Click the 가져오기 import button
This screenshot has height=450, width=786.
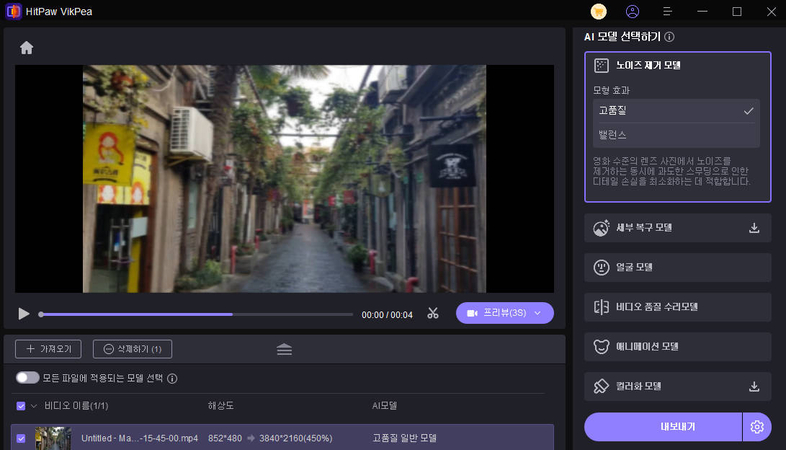click(x=46, y=349)
